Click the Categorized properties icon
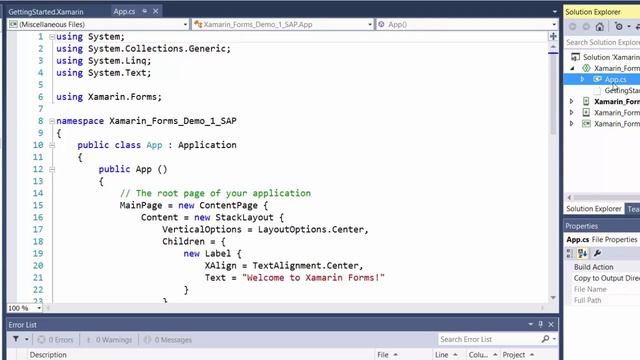Viewport: 640px width, 360px height. pyautogui.click(x=569, y=253)
